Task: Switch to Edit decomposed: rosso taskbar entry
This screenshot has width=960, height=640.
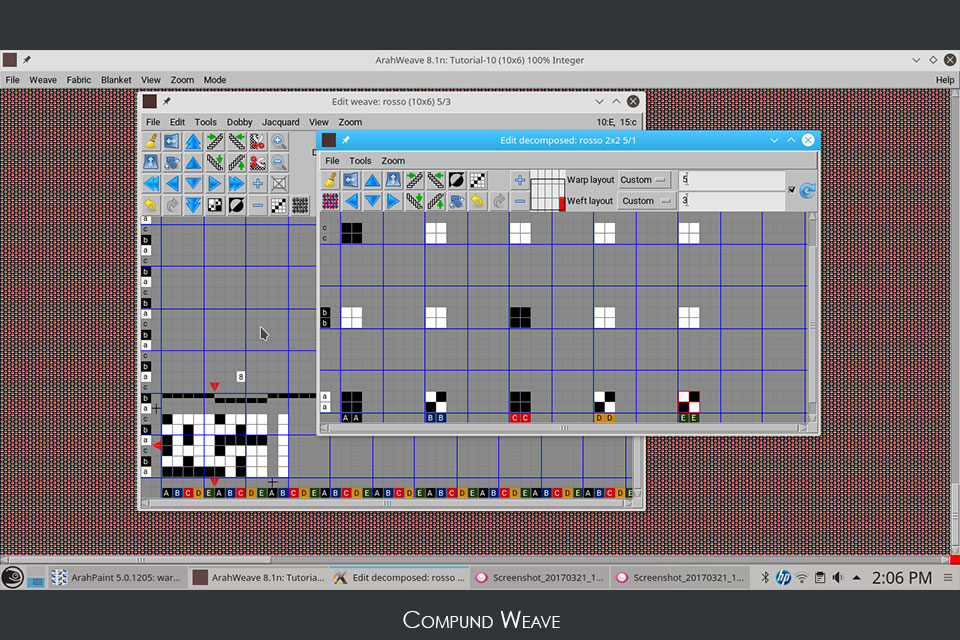Action: 400,578
